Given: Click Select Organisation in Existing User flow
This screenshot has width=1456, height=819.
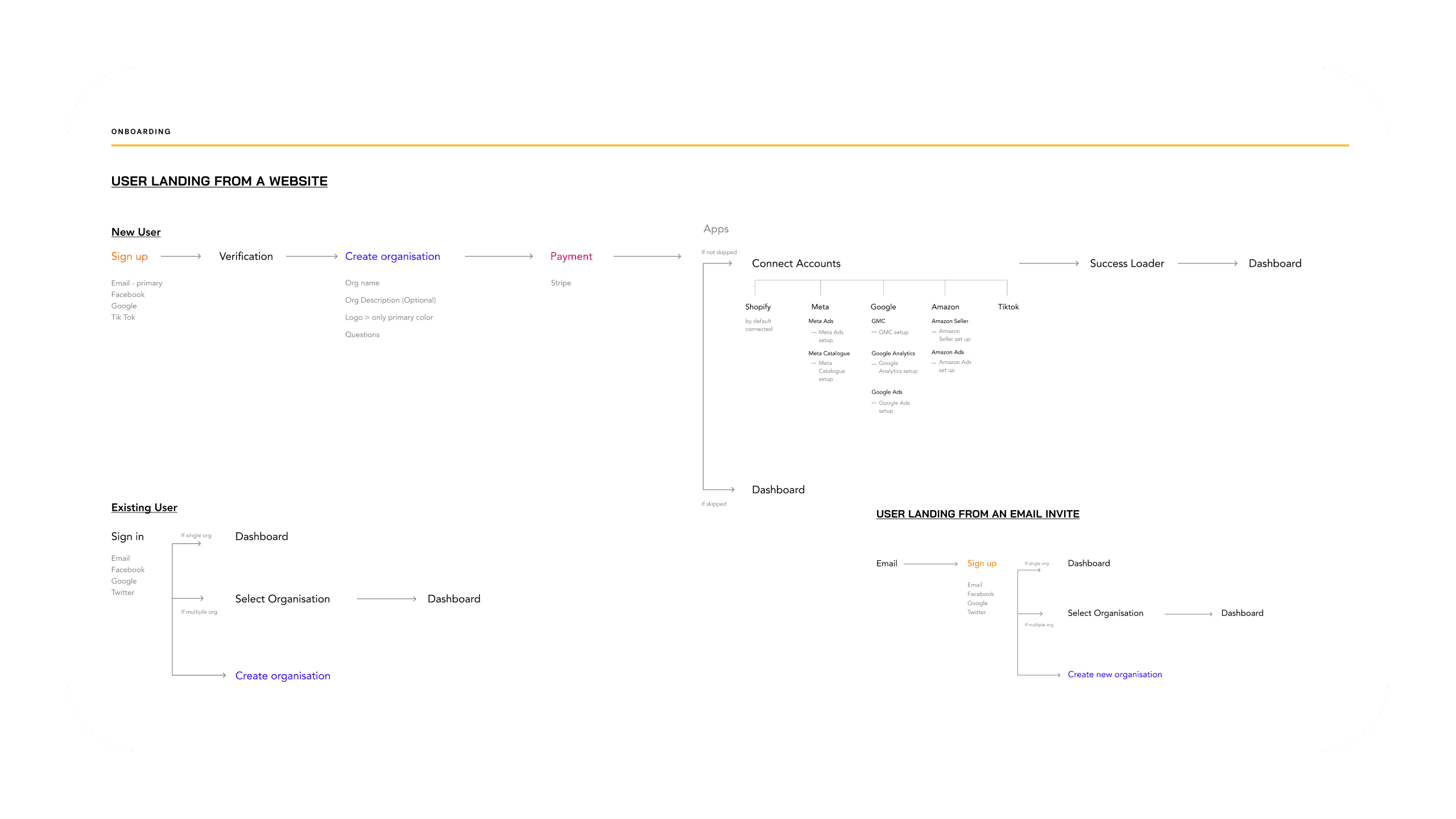Looking at the screenshot, I should pos(282,599).
